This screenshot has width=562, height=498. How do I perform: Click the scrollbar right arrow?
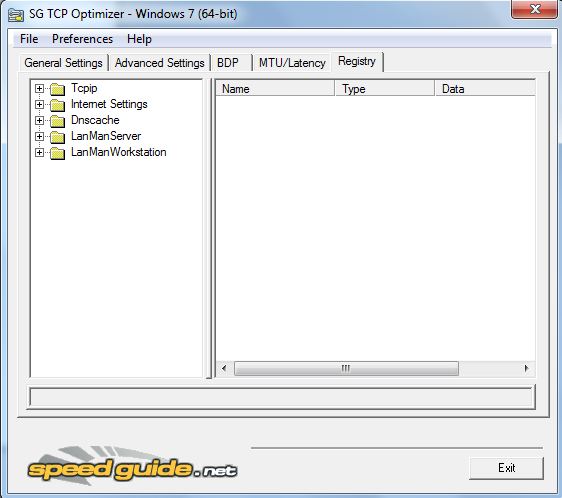click(x=527, y=369)
